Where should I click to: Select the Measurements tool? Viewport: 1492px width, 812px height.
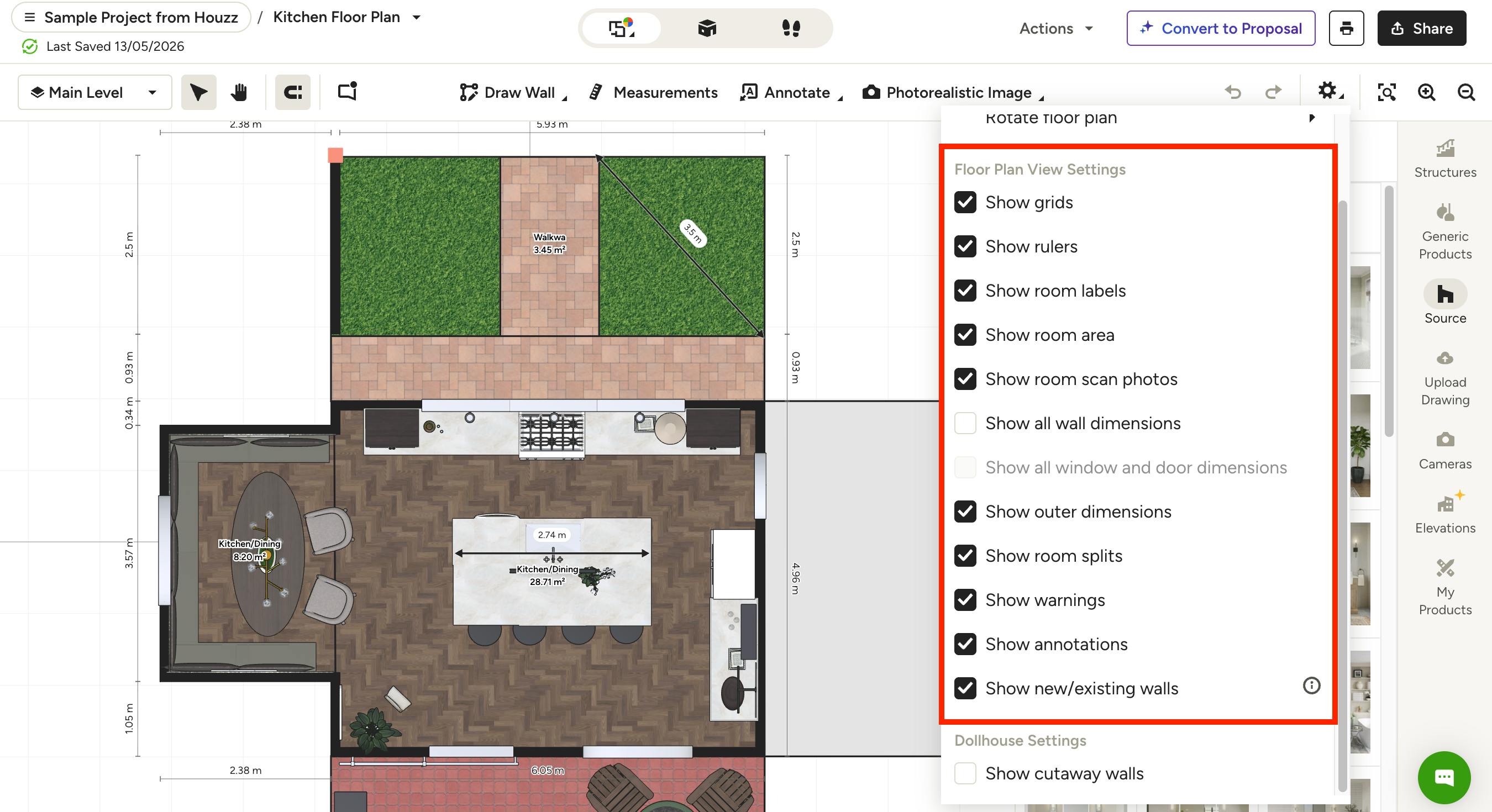click(x=653, y=92)
